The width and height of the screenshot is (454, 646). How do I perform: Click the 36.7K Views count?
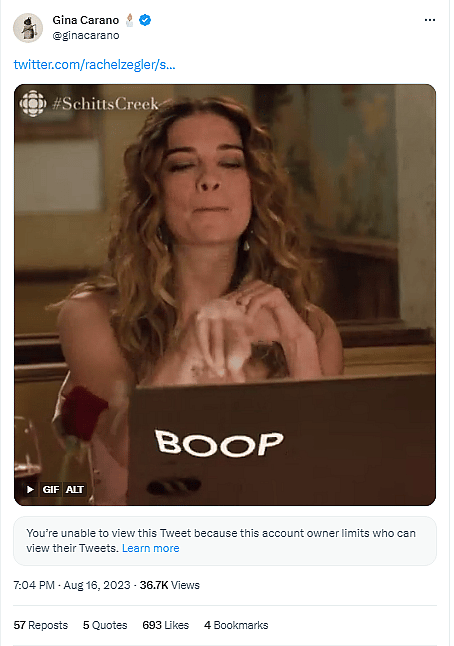click(169, 585)
